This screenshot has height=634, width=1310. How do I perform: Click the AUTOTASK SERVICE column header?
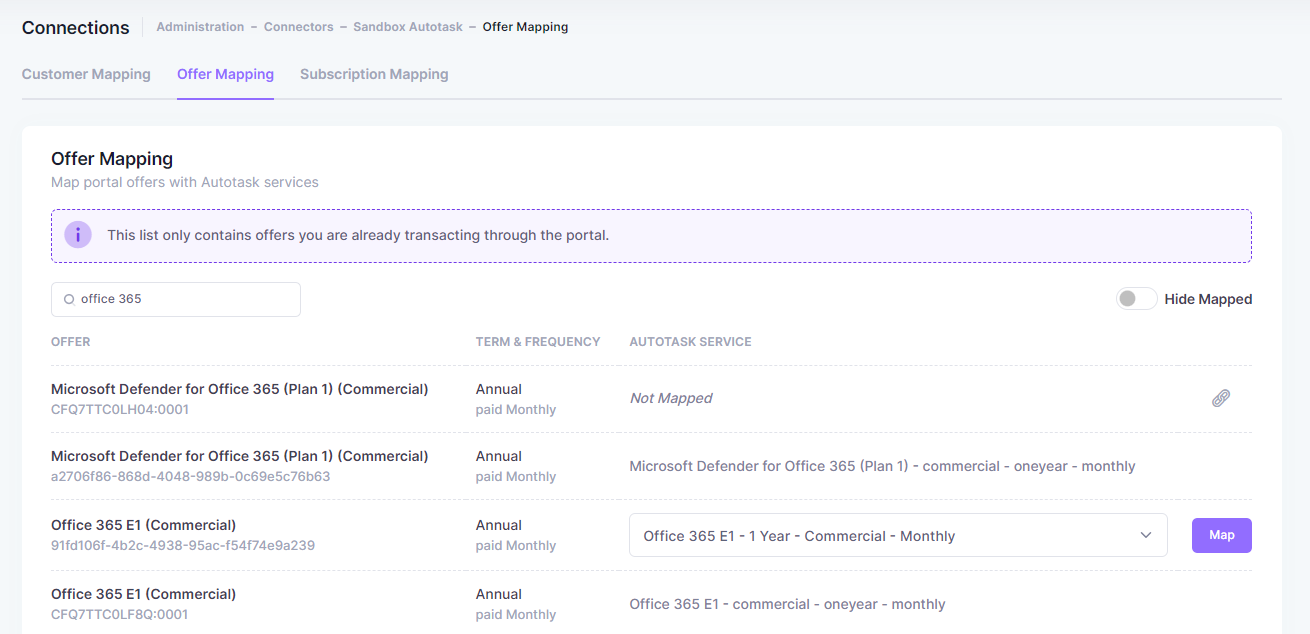coord(690,342)
